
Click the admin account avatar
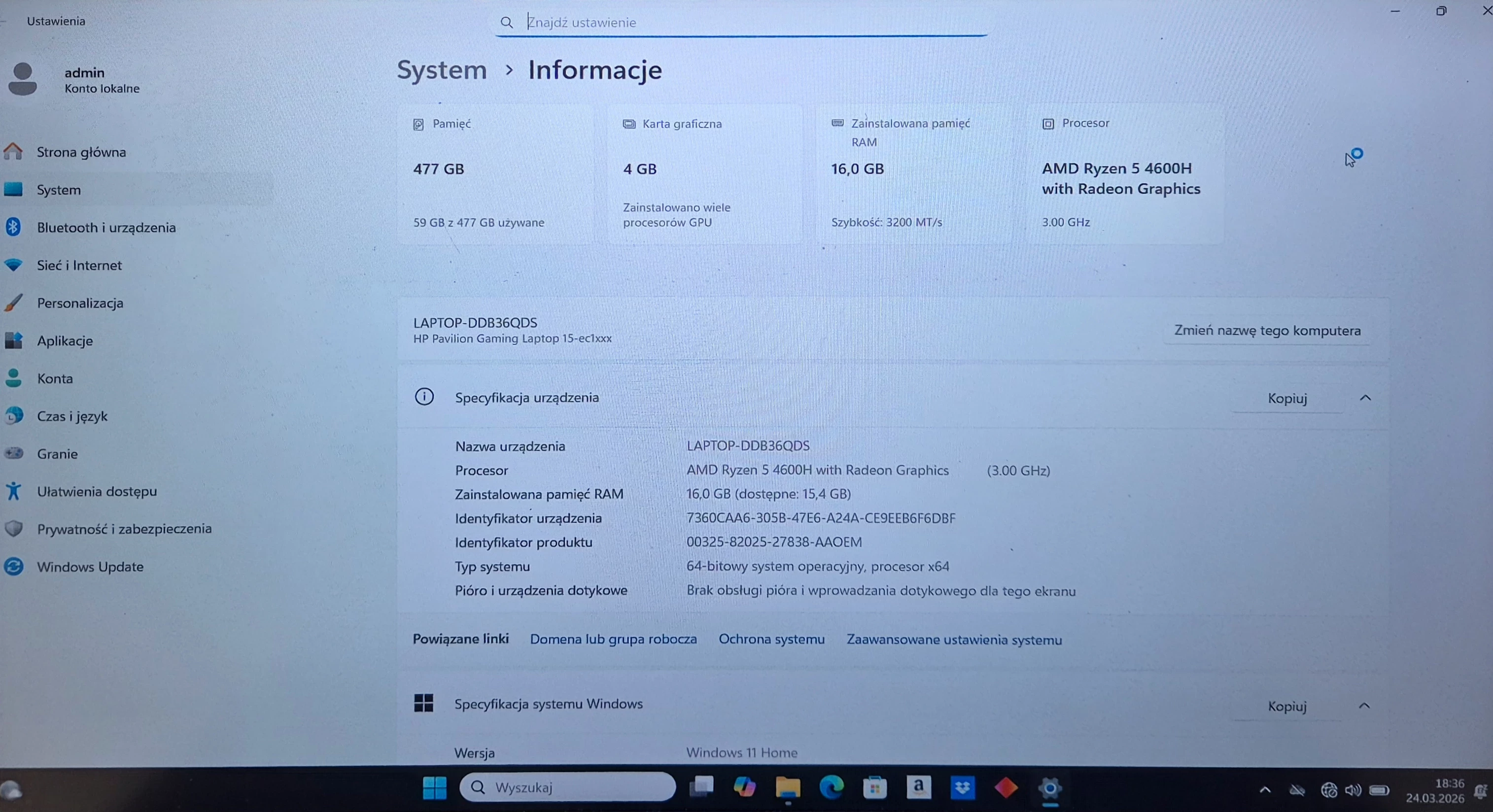pos(23,79)
